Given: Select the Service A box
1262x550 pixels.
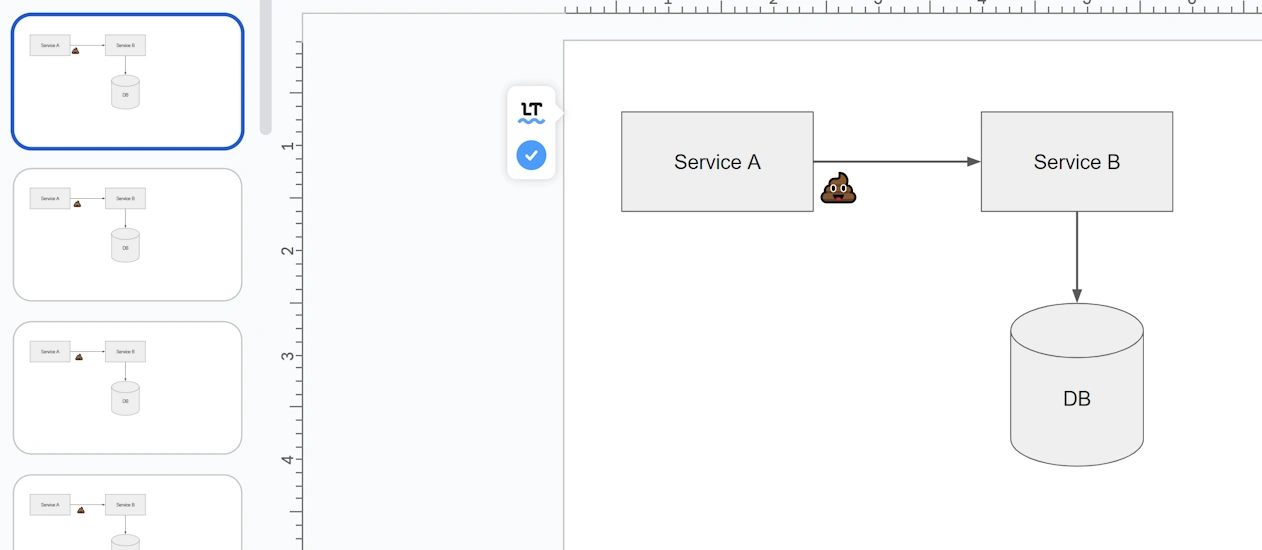Looking at the screenshot, I should 717,161.
